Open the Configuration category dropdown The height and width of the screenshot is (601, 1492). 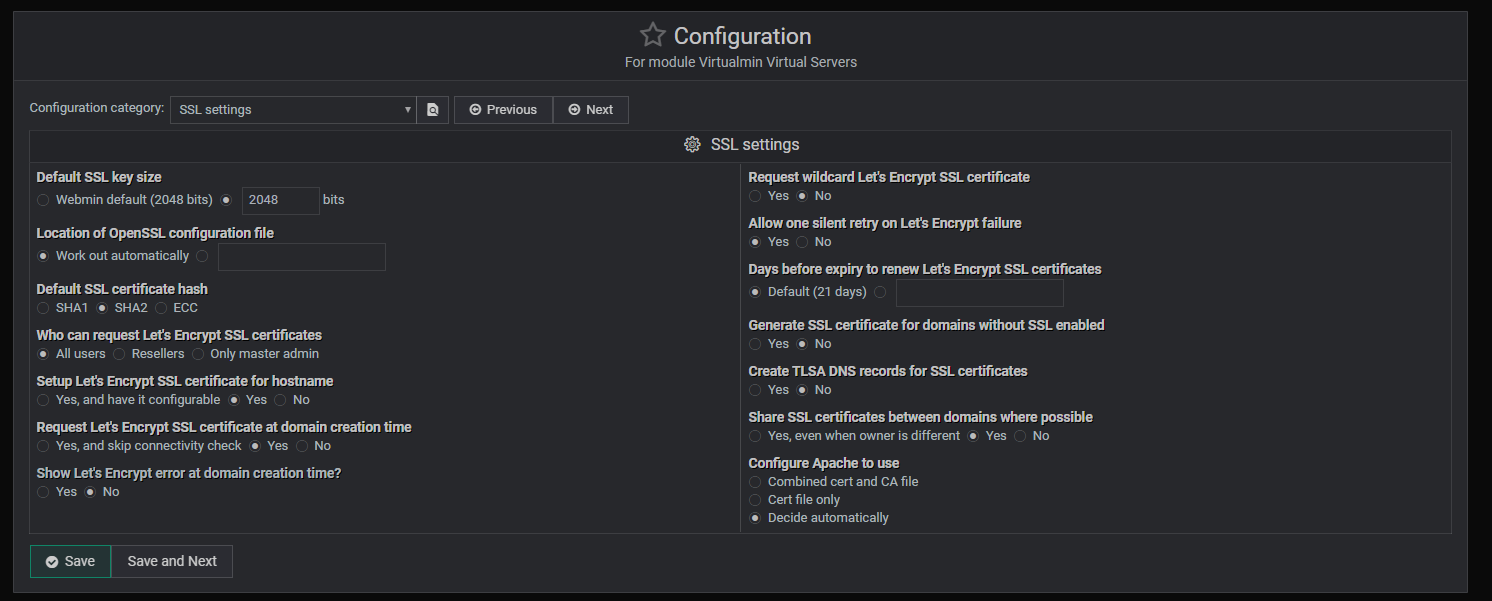pos(293,110)
